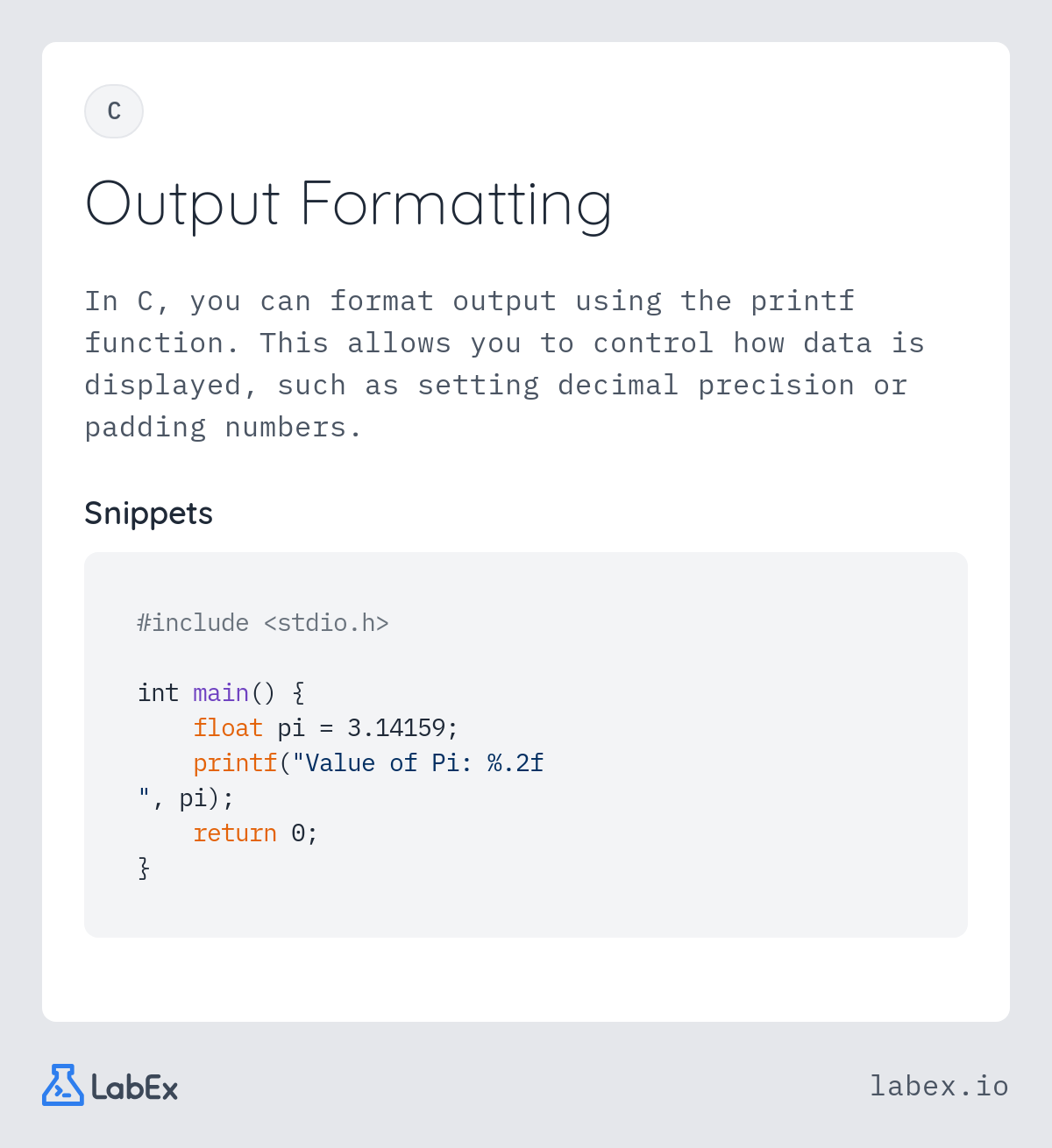Click the LabEx flask logo icon

(x=63, y=1085)
